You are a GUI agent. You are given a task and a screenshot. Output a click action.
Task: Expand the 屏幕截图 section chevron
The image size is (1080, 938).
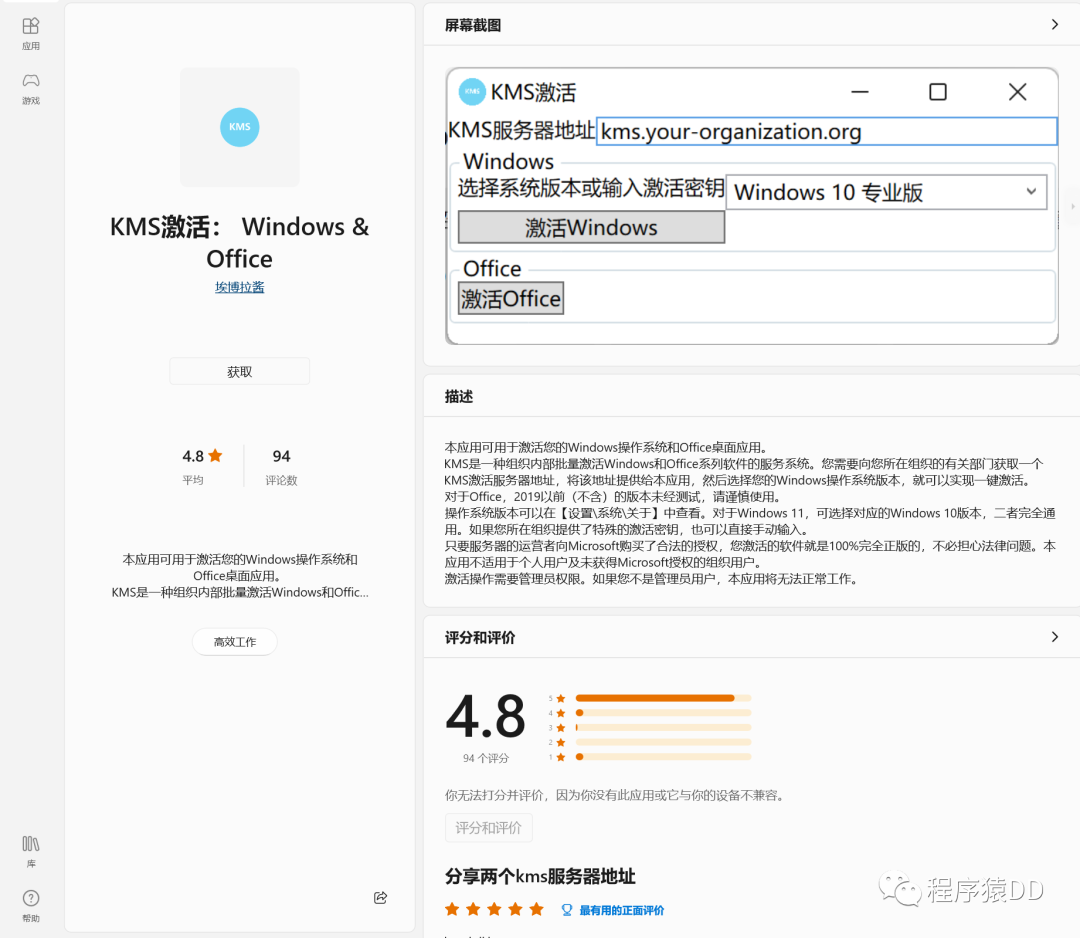click(1054, 25)
